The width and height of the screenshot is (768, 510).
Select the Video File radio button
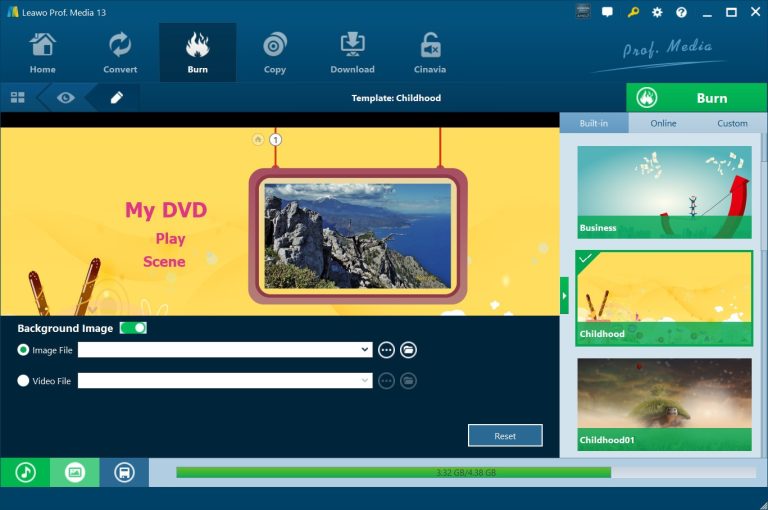[24, 381]
